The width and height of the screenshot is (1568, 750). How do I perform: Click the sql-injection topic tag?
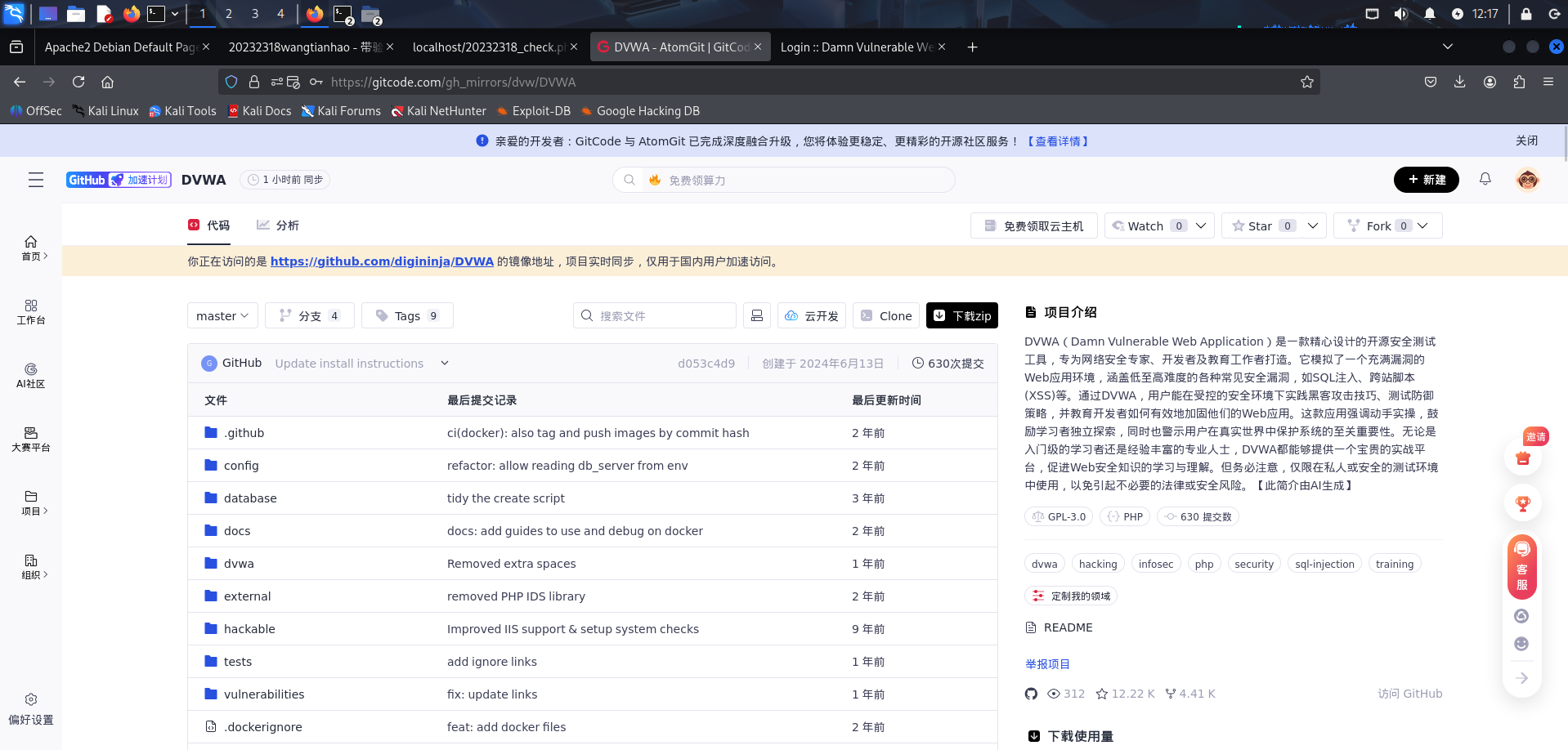[1324, 564]
